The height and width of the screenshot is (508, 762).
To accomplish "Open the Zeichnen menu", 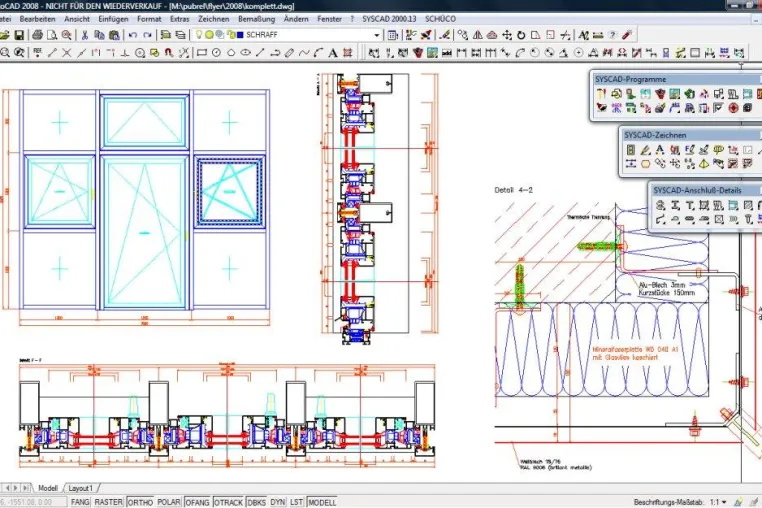I will [x=213, y=19].
